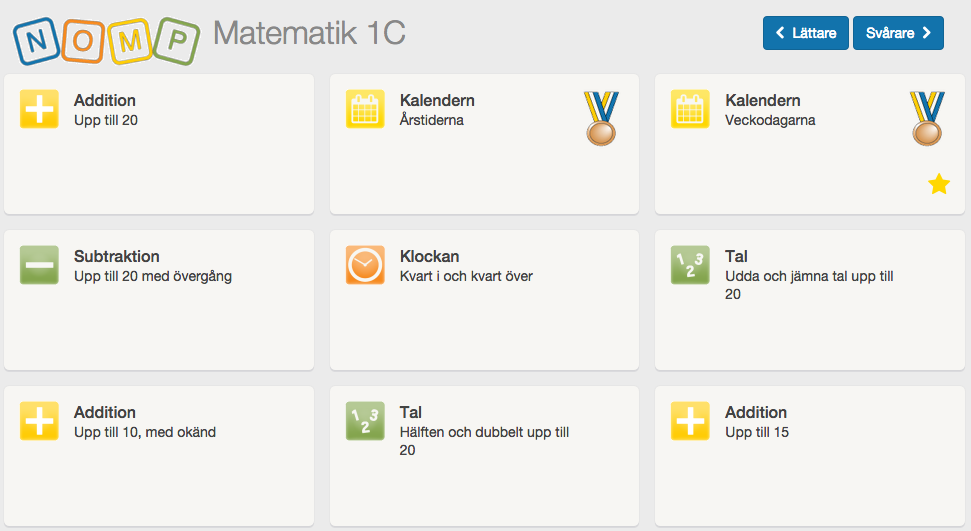Click the minus icon for Subtraktion
The image size is (971, 531).
(x=39, y=265)
